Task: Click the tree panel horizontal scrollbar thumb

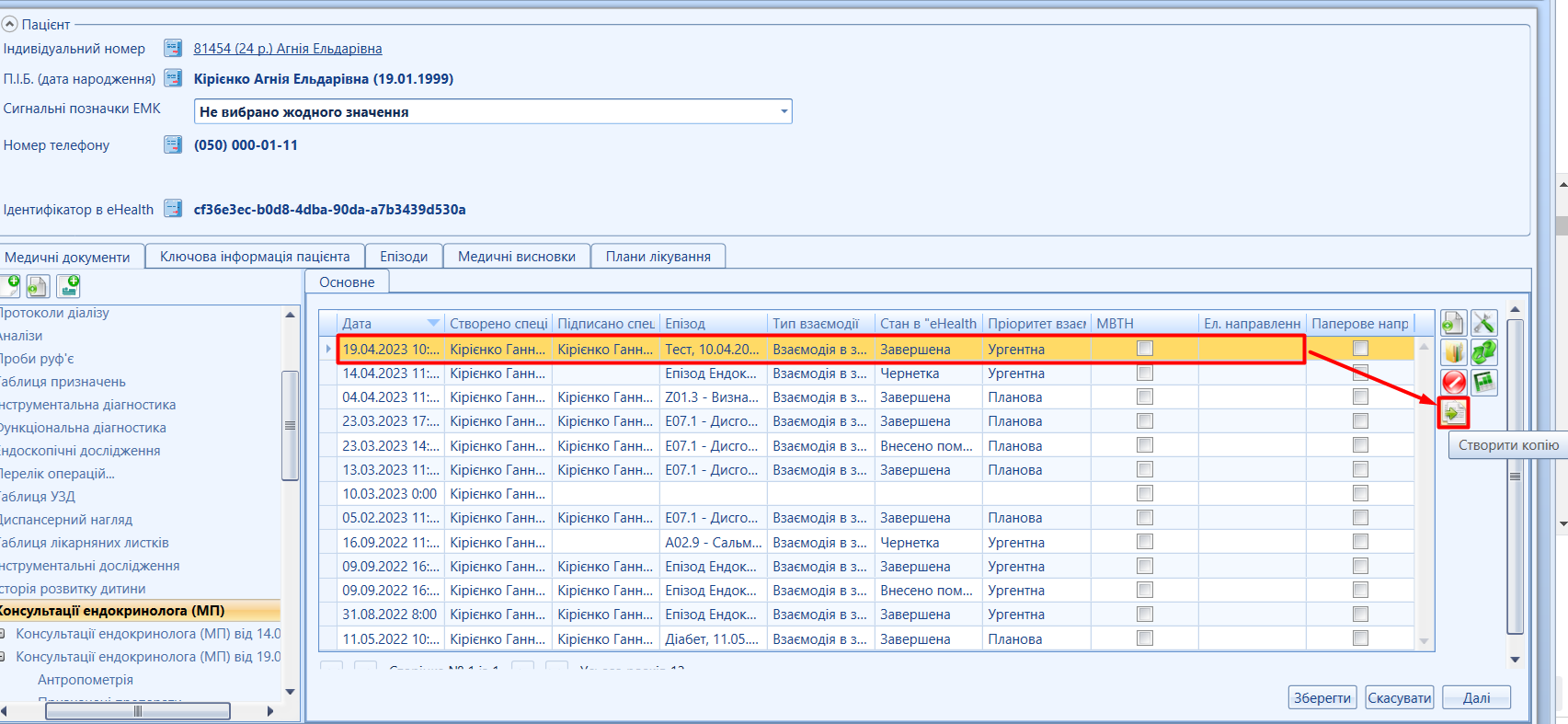Action: tap(138, 711)
